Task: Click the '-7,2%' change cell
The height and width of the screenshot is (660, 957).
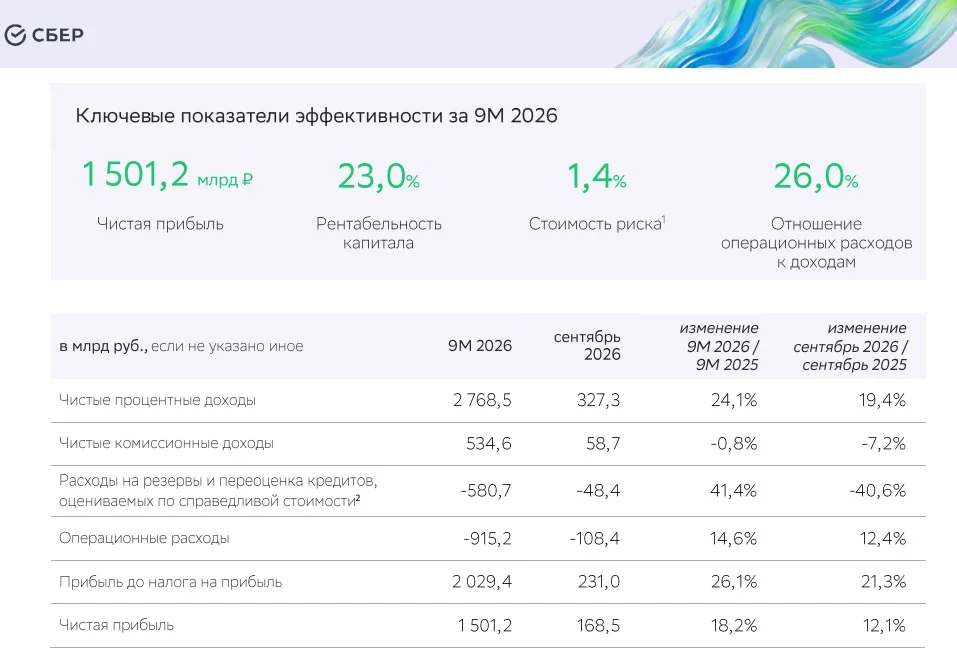Action: coord(883,443)
